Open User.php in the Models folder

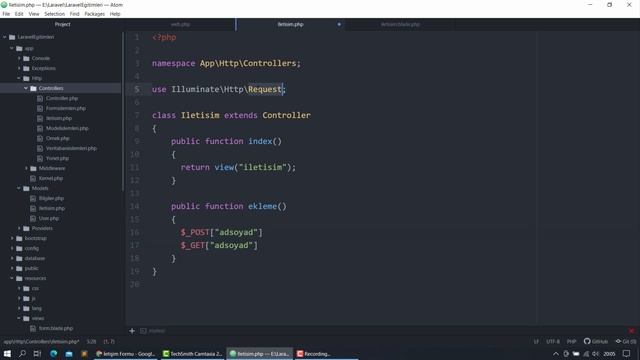click(49, 218)
